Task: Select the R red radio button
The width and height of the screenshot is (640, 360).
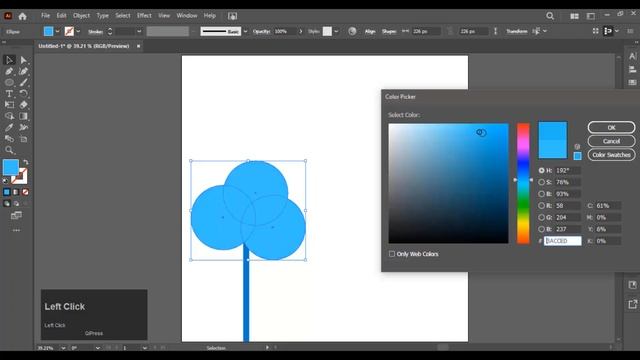Action: point(541,206)
